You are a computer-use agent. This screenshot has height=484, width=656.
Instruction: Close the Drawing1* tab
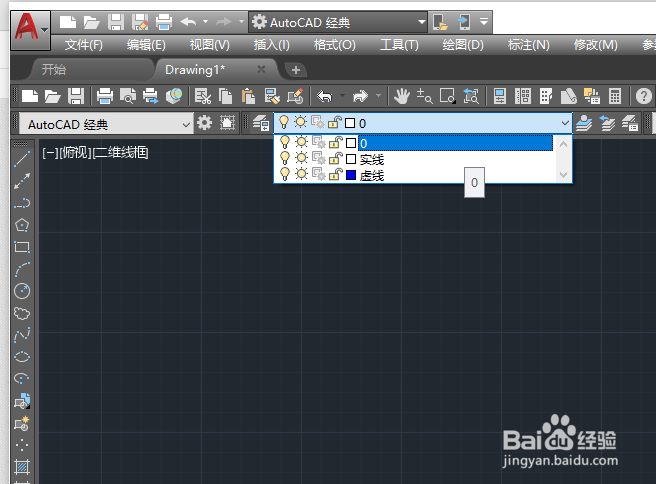pos(261,69)
